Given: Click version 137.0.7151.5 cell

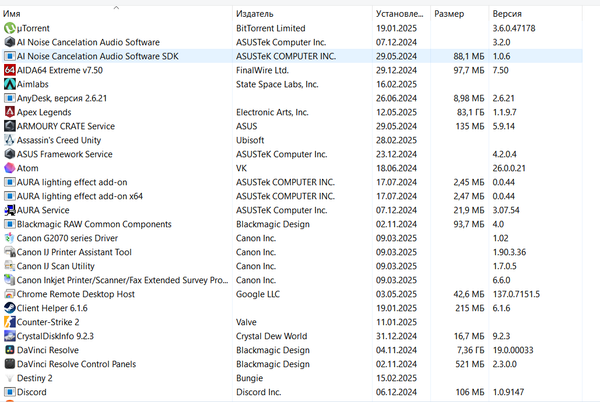Looking at the screenshot, I should 516,294.
